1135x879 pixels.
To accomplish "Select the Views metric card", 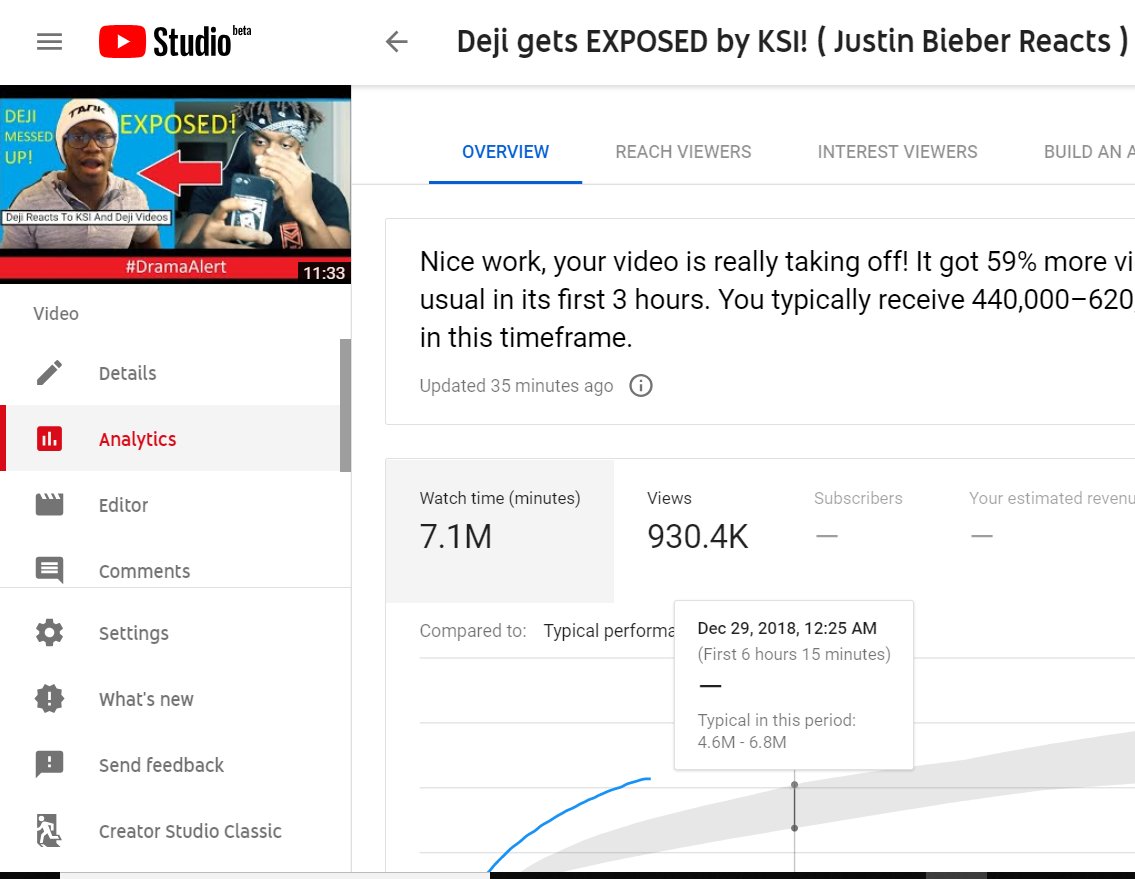I will (697, 531).
